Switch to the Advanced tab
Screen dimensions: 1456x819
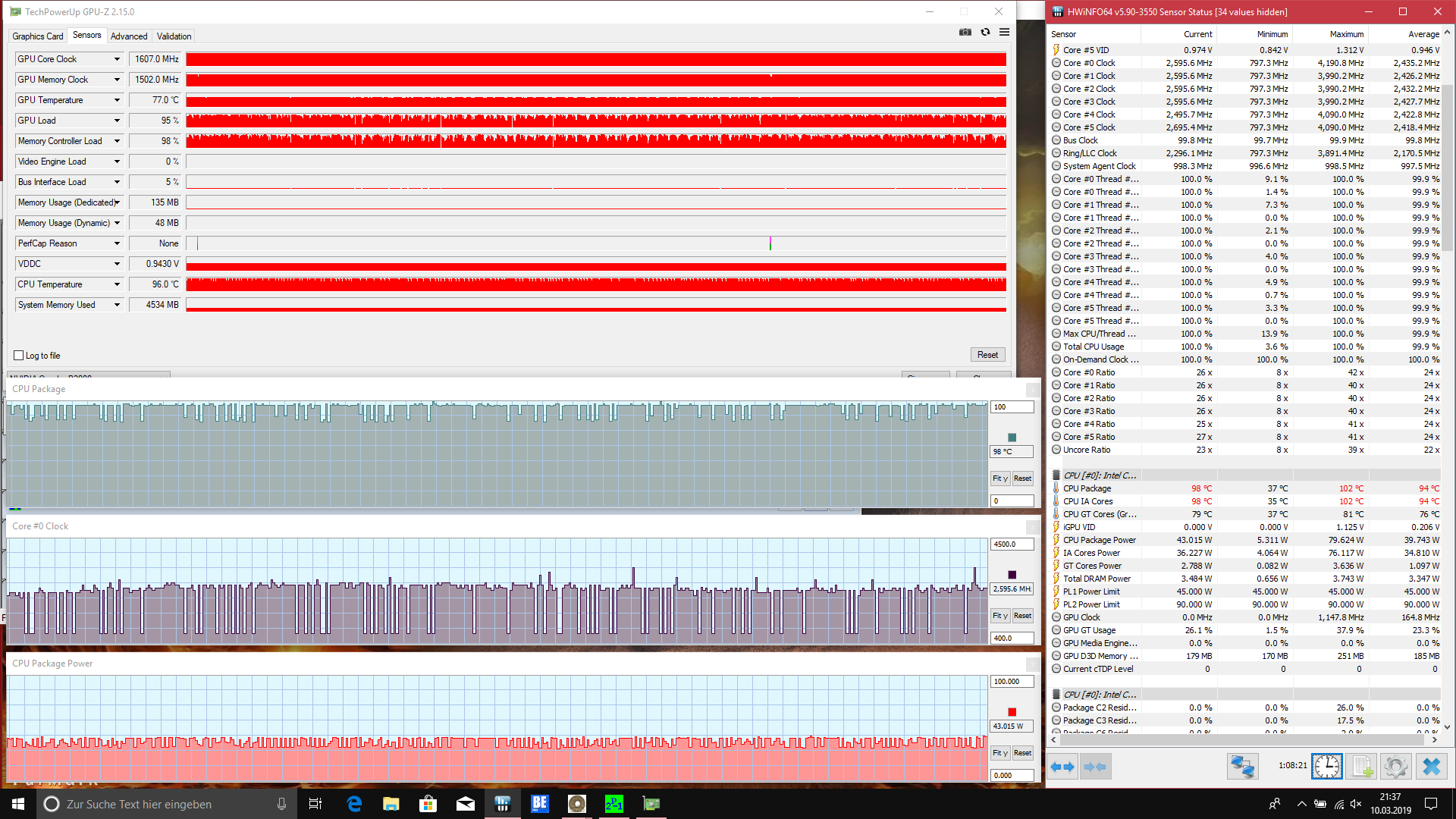point(129,36)
